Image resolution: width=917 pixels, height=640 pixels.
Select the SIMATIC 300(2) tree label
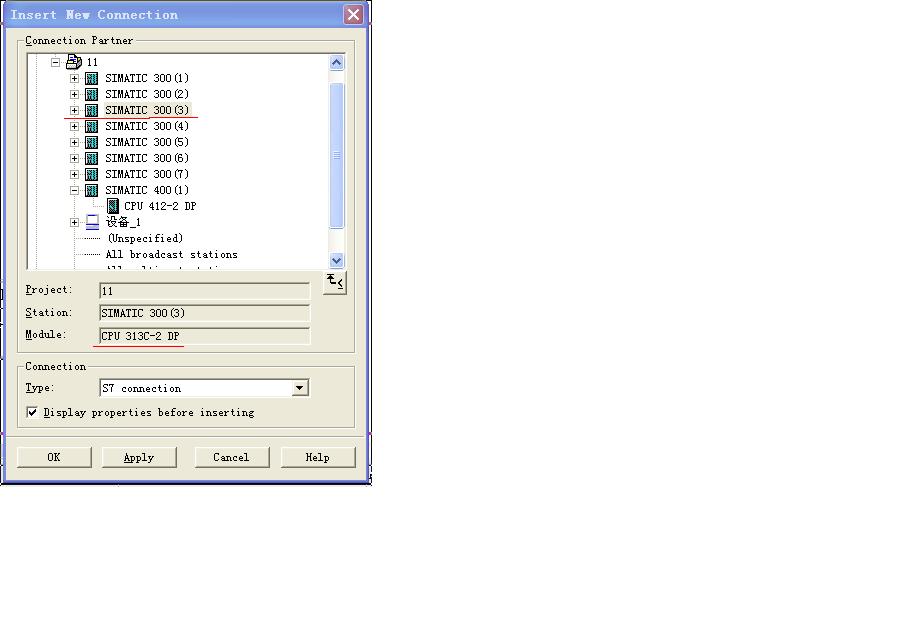coord(147,94)
